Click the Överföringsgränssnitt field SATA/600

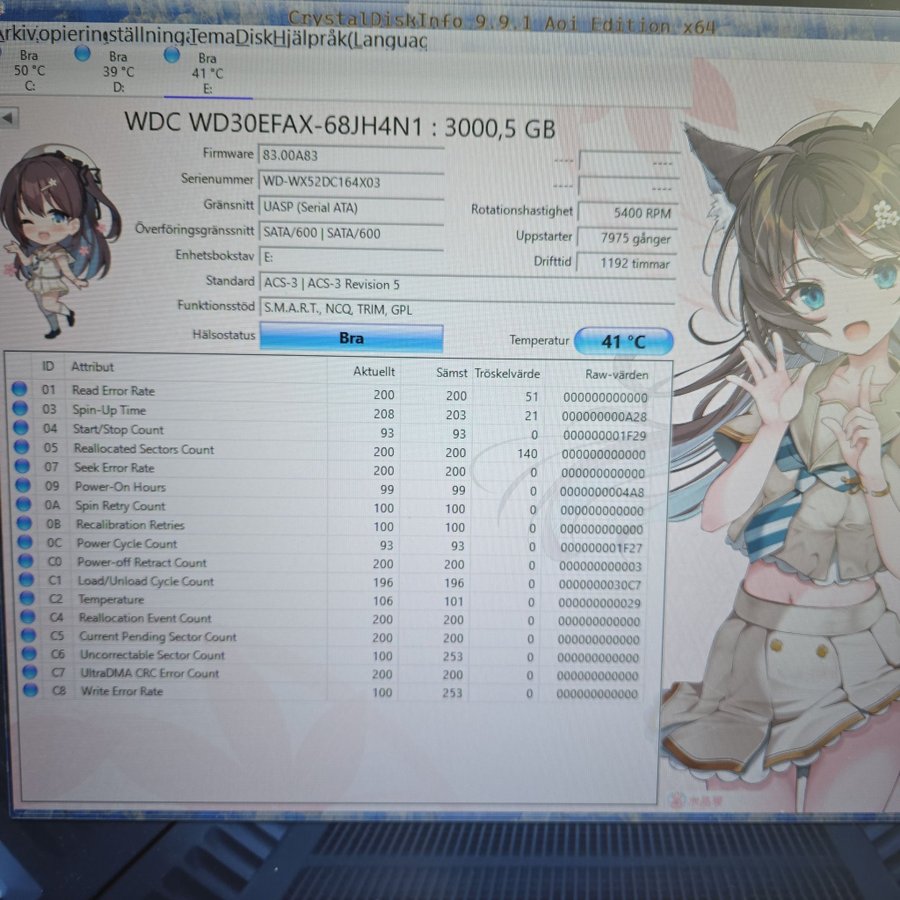(351, 233)
